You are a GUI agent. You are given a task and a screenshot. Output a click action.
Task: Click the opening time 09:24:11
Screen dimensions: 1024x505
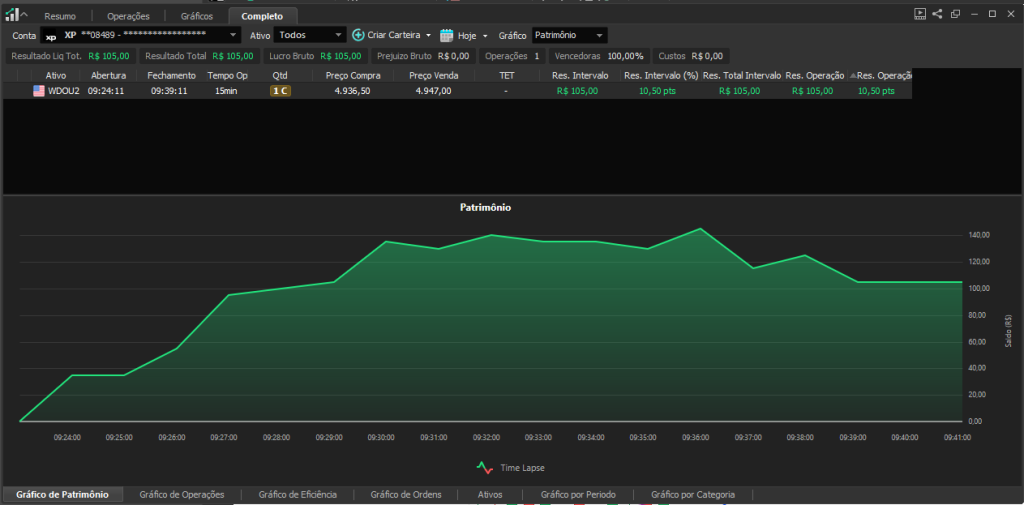(106, 91)
